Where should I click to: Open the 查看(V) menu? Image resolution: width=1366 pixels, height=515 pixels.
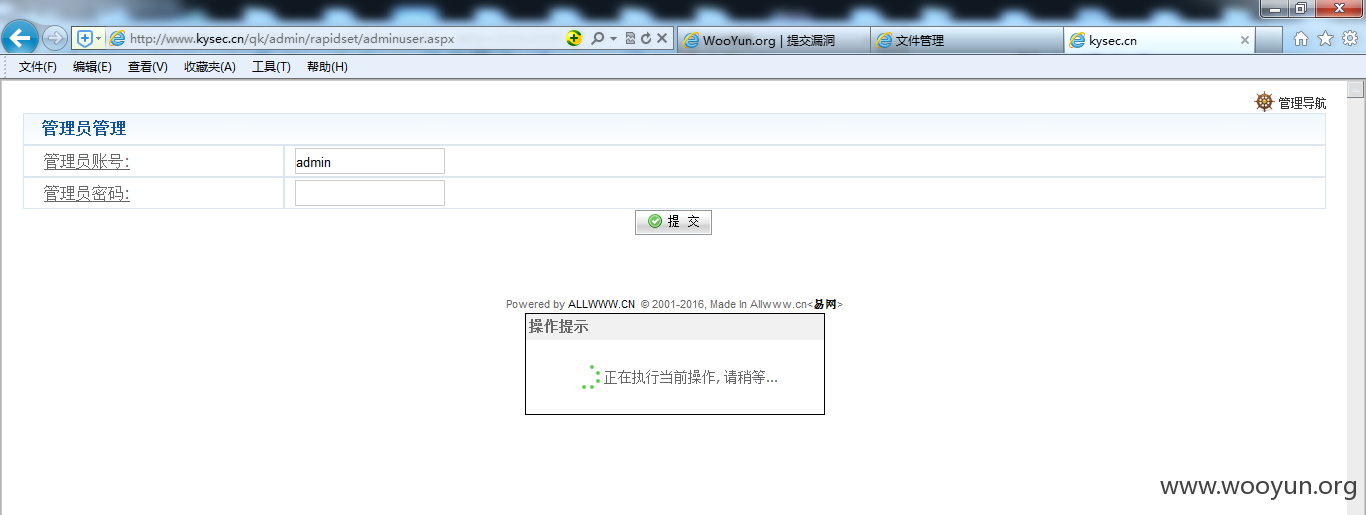coord(147,67)
